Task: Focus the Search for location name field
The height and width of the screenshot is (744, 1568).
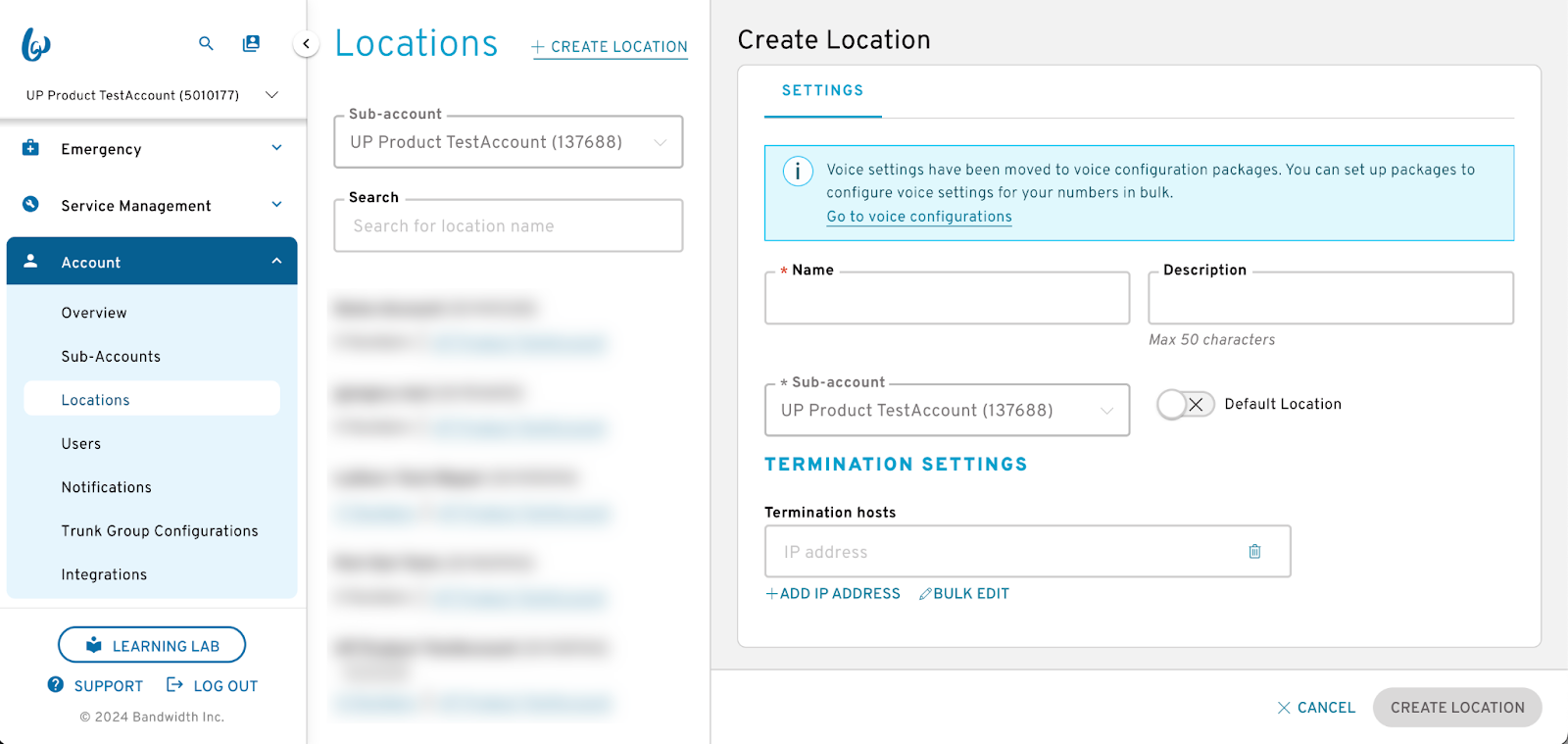Action: point(509,226)
